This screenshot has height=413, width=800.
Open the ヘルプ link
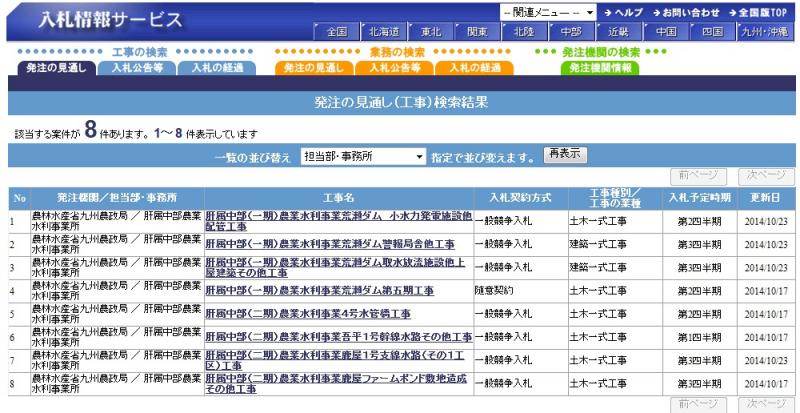coord(623,13)
